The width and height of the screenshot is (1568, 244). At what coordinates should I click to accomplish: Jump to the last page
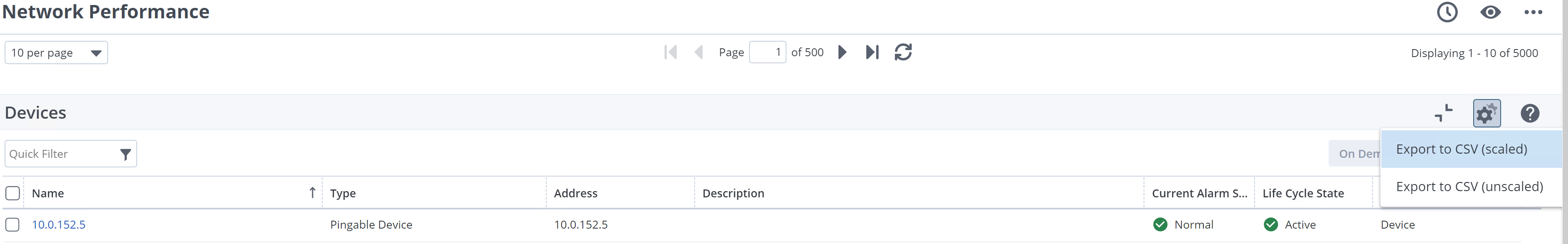click(x=872, y=52)
